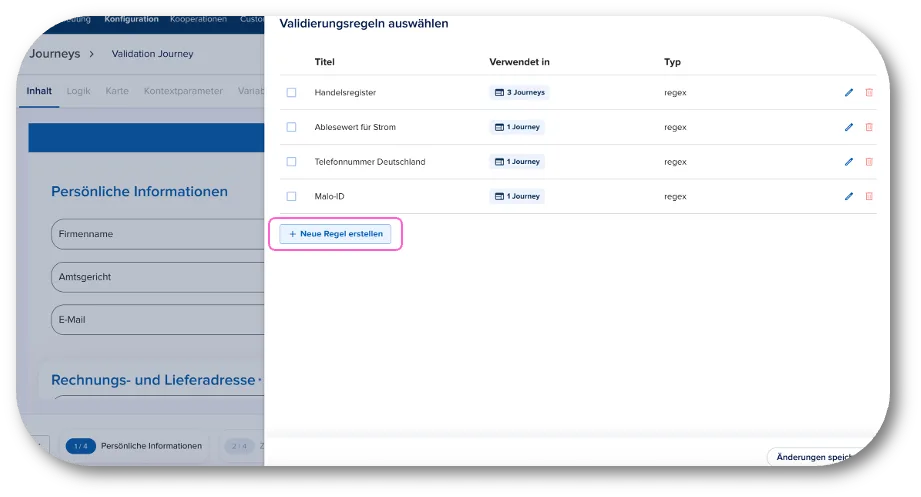
Task: Open the Konfiguration menu
Action: [132, 19]
